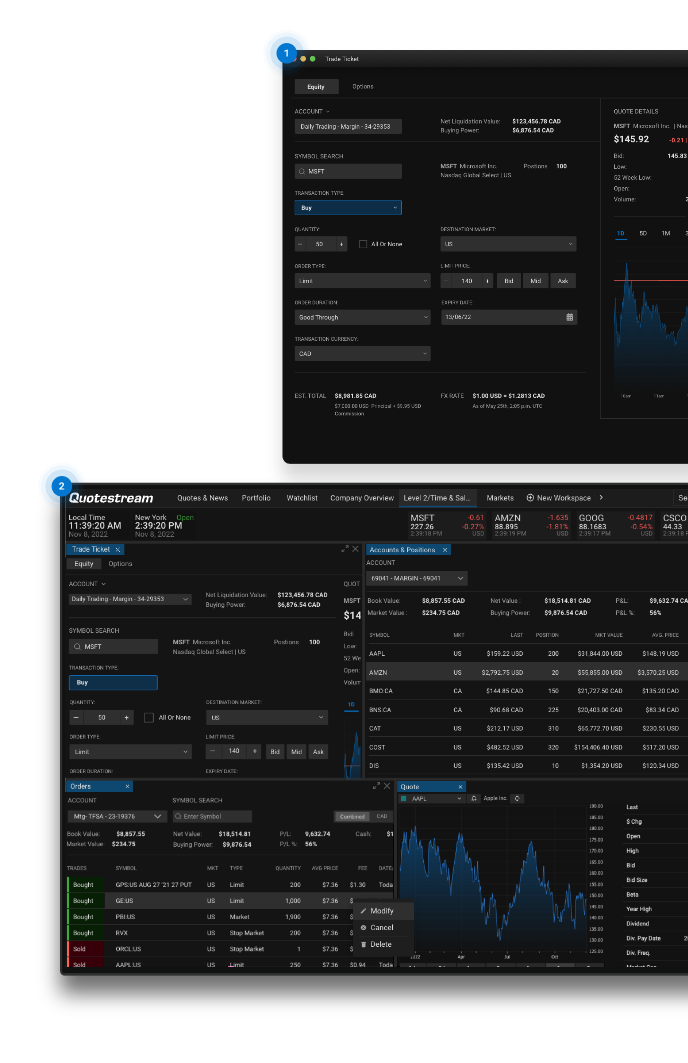Click Expiry Date field 13/06/22
Viewport: 688px width, 1063px height.
click(x=508, y=317)
